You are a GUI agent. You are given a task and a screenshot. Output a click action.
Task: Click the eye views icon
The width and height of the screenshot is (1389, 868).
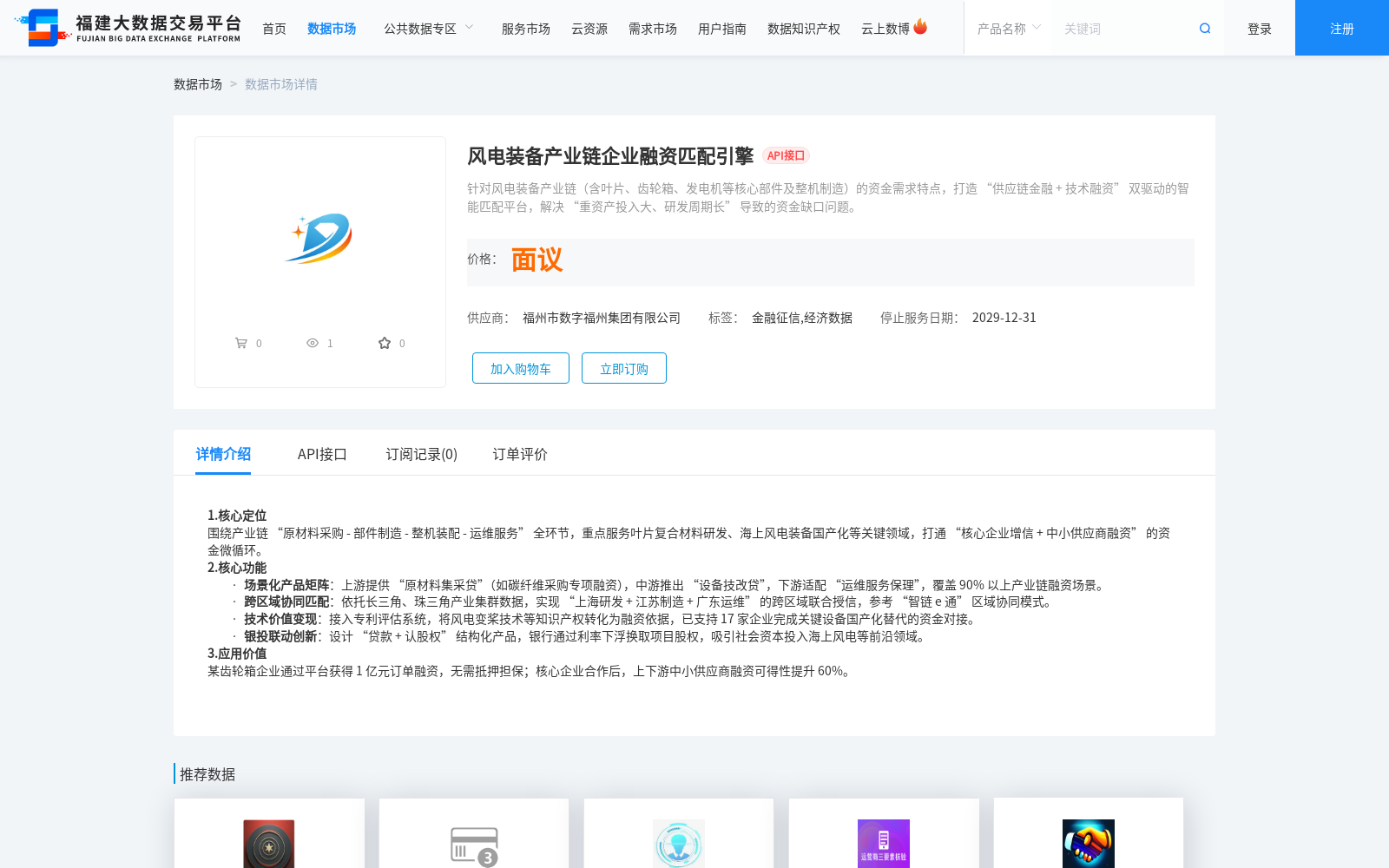[x=313, y=343]
